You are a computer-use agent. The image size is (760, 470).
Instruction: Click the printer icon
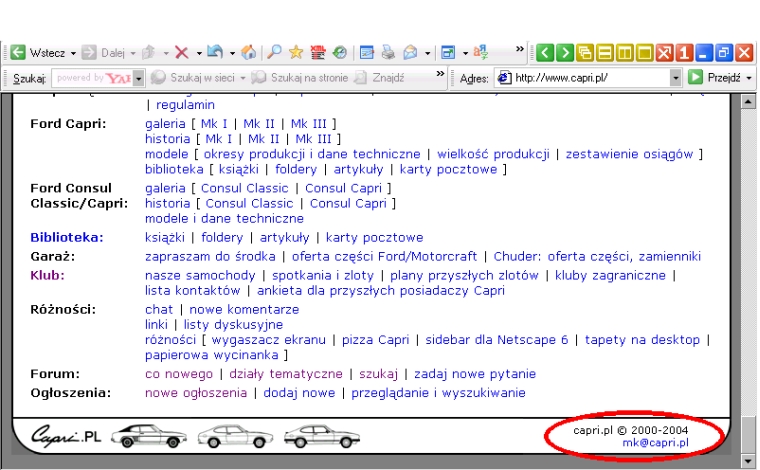388,52
